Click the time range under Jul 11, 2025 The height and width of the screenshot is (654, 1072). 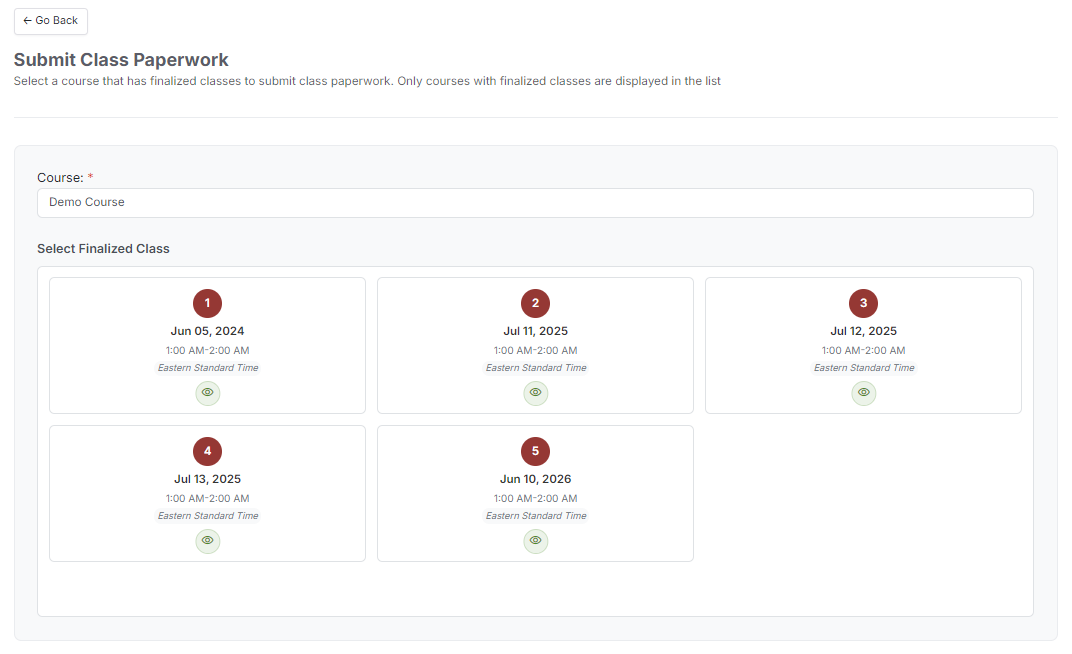pyautogui.click(x=535, y=351)
